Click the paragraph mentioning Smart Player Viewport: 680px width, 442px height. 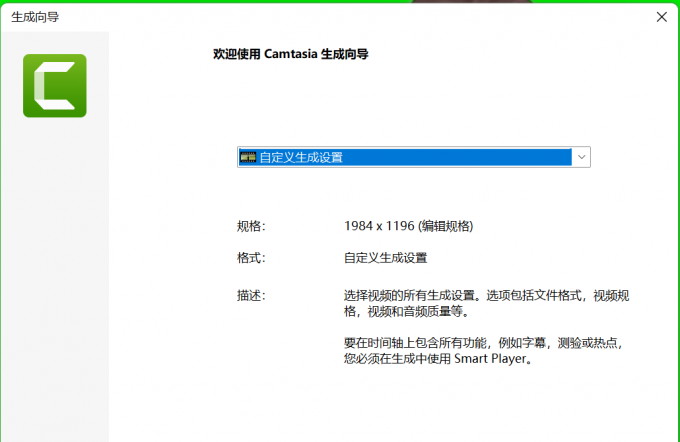pos(484,351)
